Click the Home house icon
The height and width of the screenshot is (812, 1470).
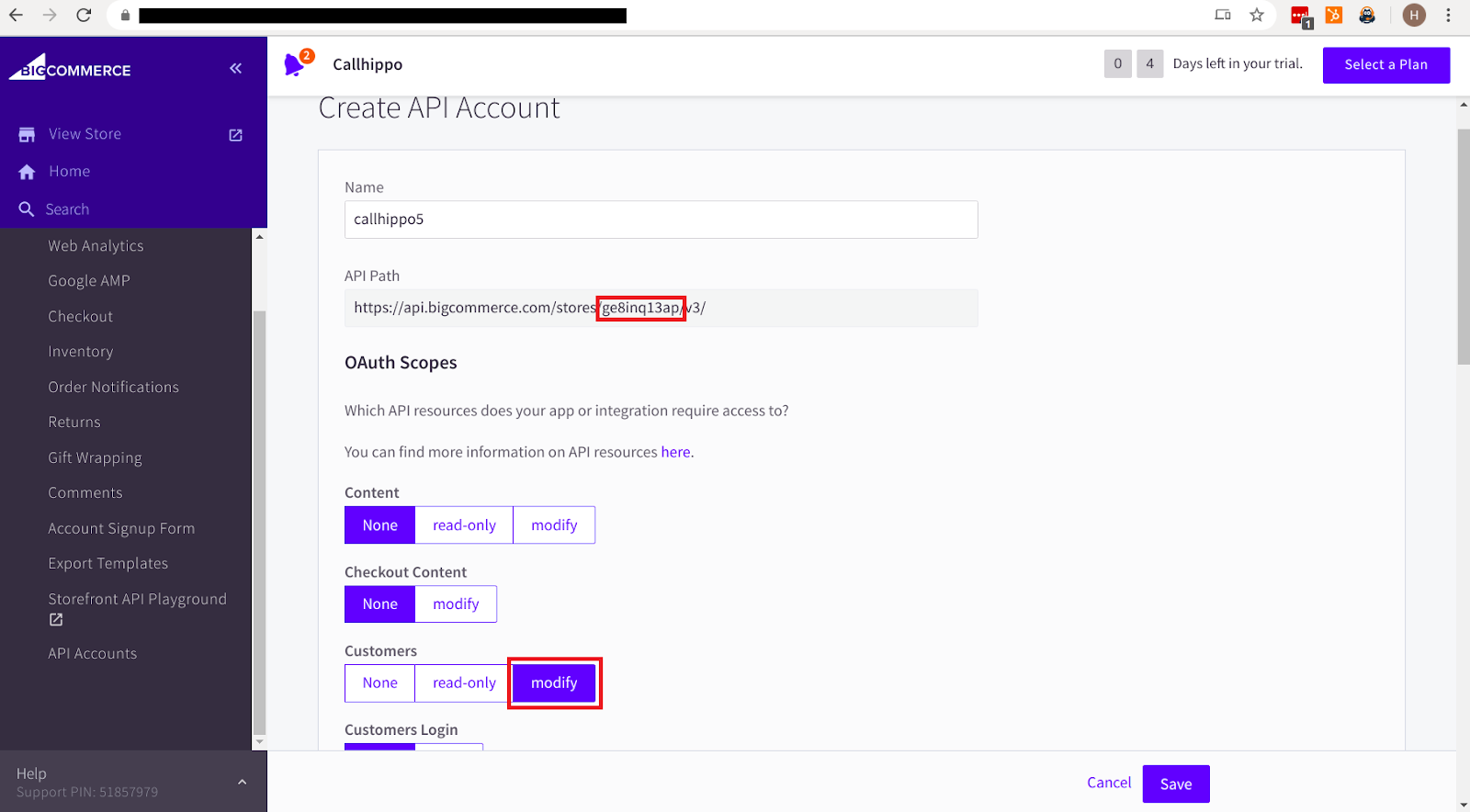pyautogui.click(x=27, y=172)
